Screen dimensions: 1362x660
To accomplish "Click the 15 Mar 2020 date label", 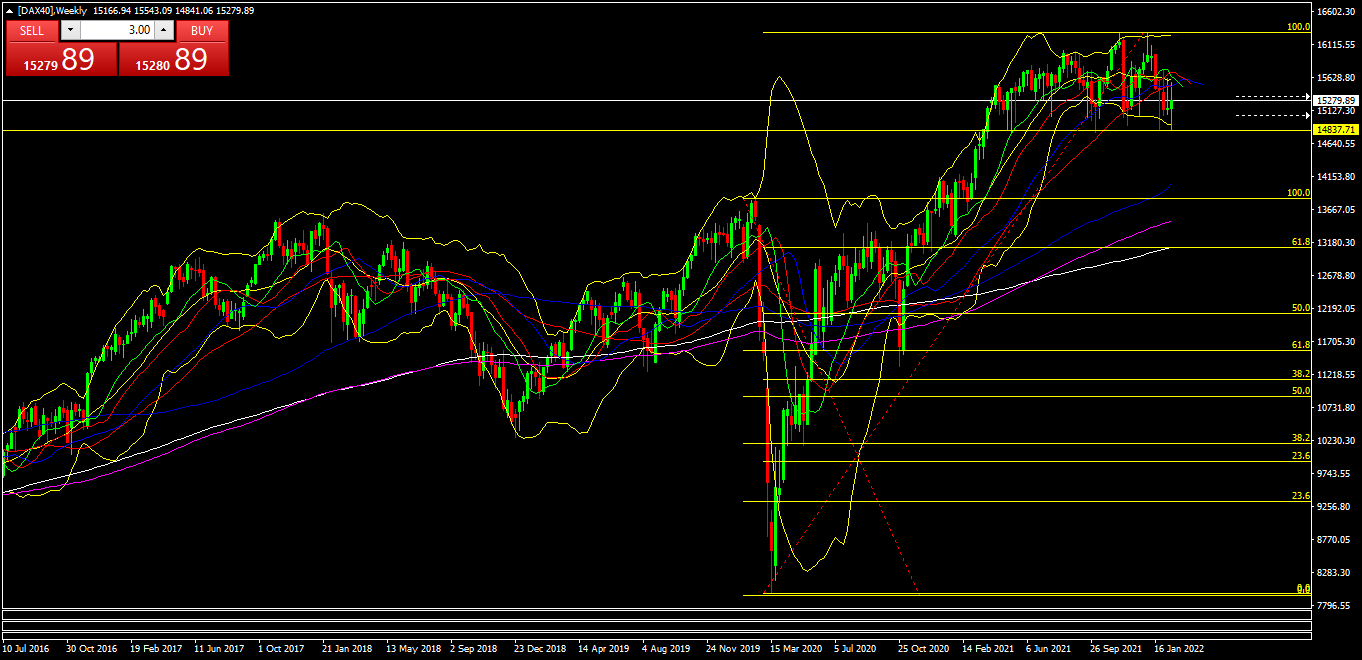I will pyautogui.click(x=797, y=648).
